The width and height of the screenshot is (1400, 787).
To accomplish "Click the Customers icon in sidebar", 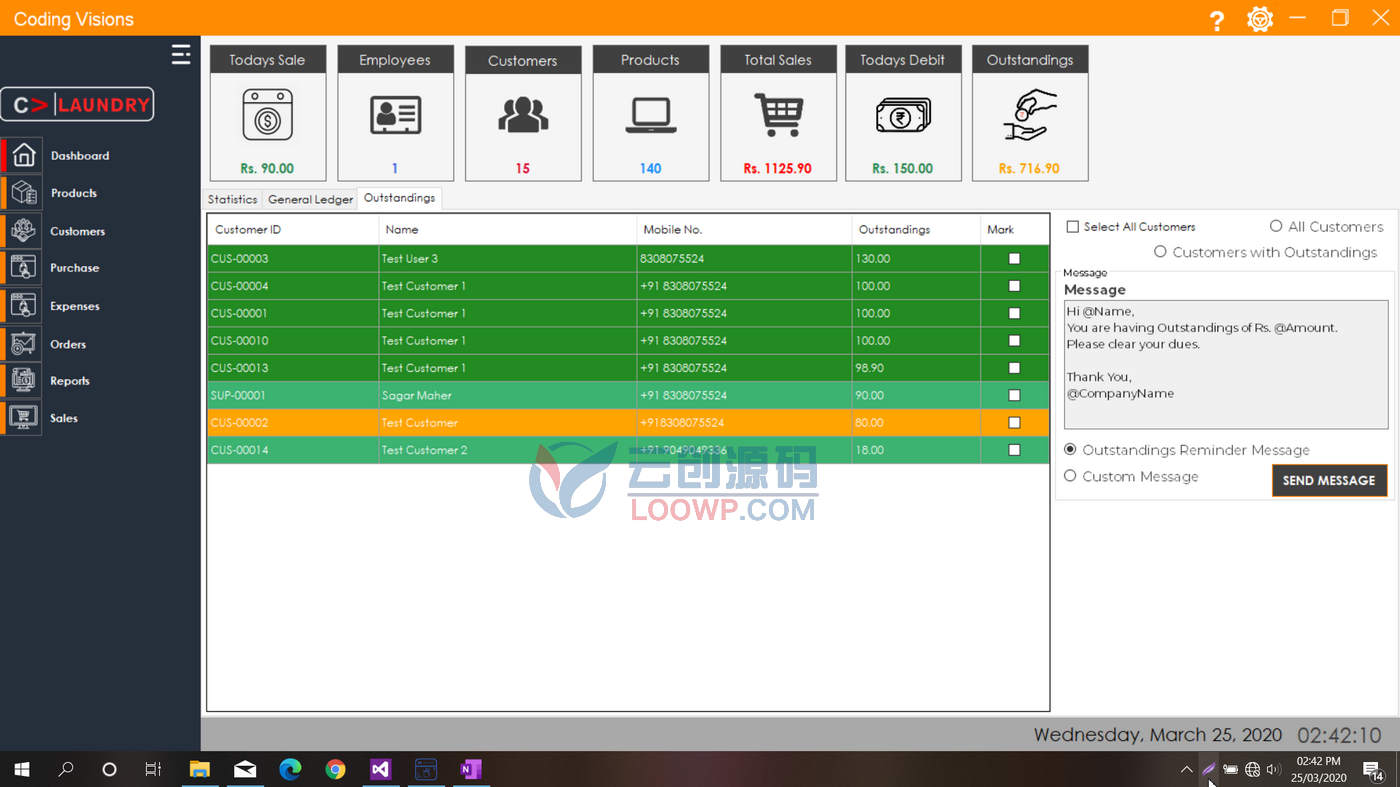I will (x=24, y=231).
